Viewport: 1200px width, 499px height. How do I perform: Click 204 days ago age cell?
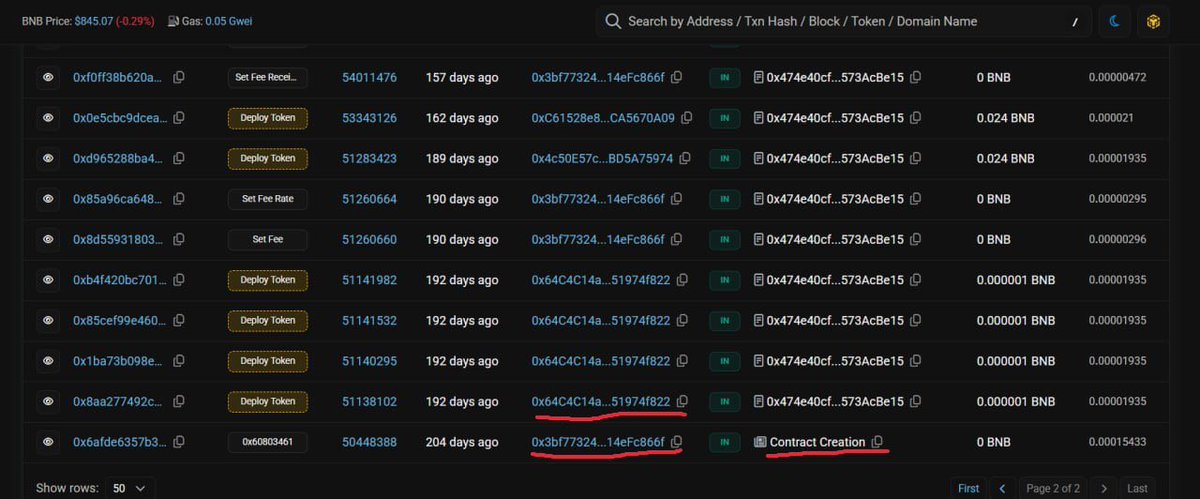click(462, 442)
